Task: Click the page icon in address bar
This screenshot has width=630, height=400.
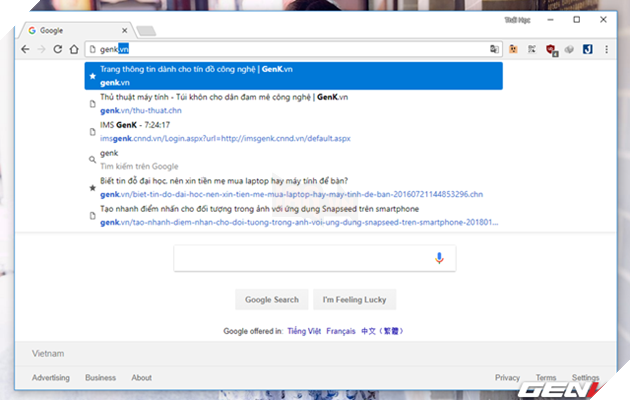Action: point(93,49)
